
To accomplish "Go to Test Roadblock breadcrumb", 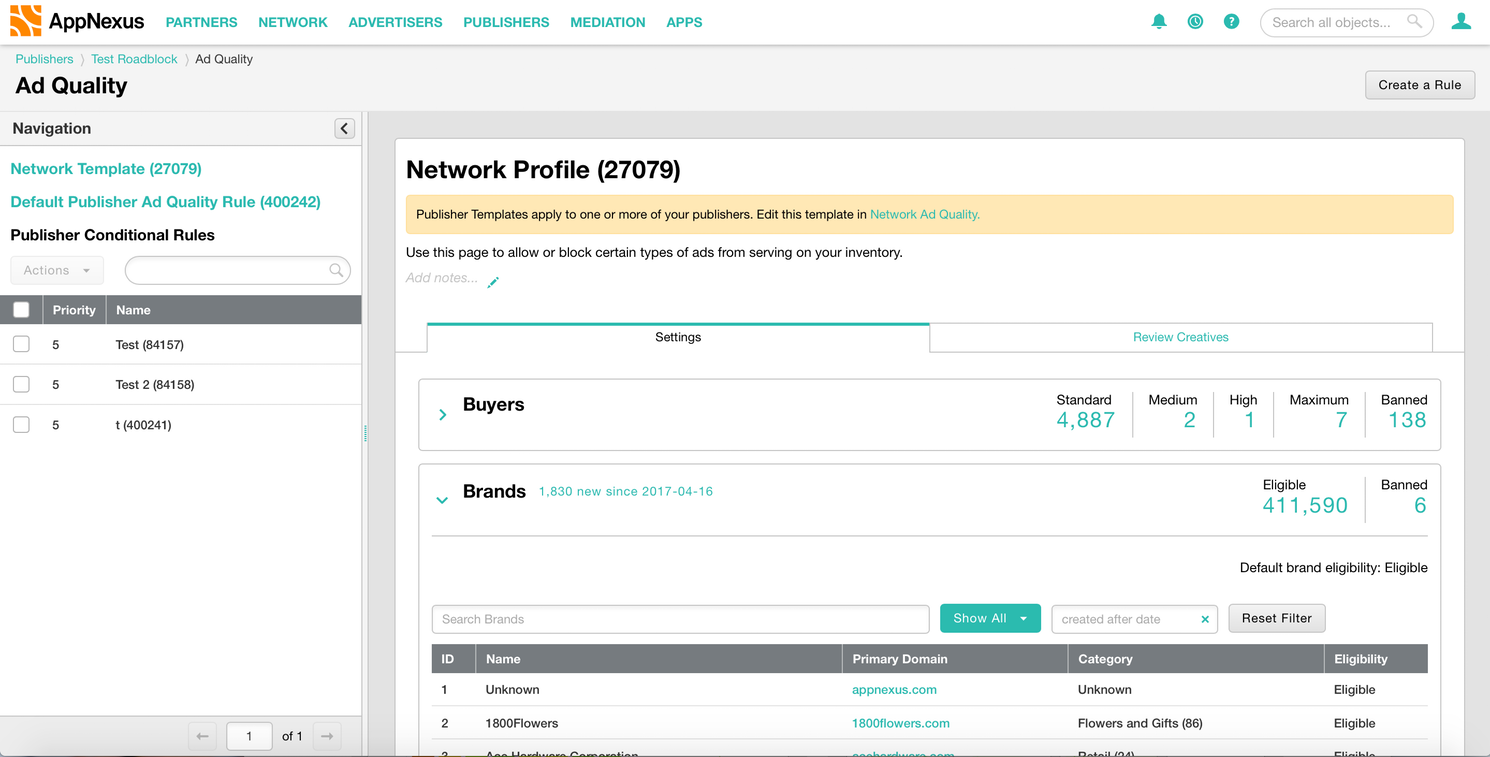I will coord(134,59).
